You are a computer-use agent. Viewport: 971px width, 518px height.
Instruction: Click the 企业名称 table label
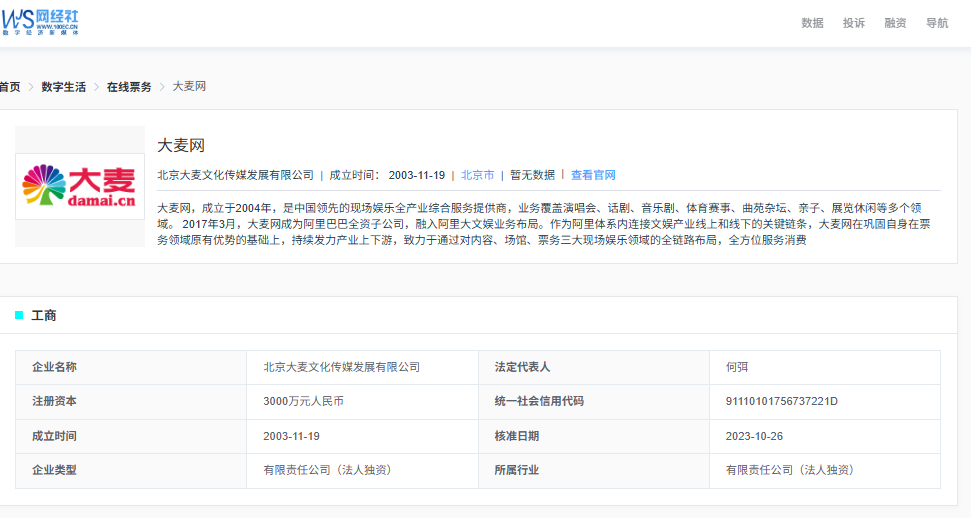54,367
